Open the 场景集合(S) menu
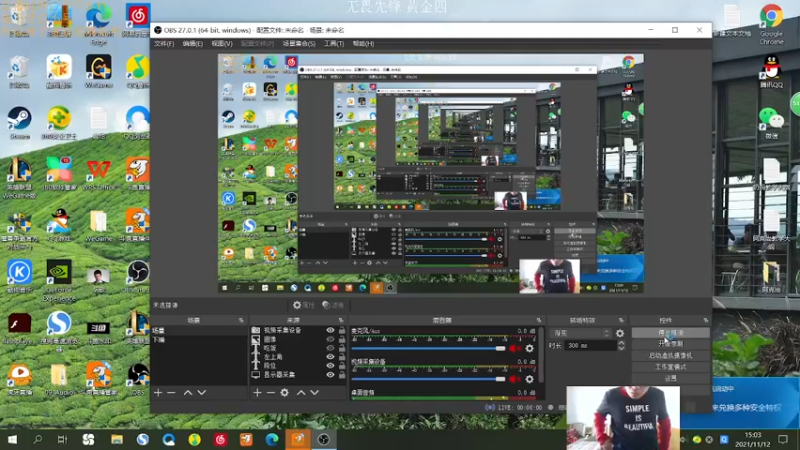Screen dimensions: 800x450 pyautogui.click(x=299, y=44)
